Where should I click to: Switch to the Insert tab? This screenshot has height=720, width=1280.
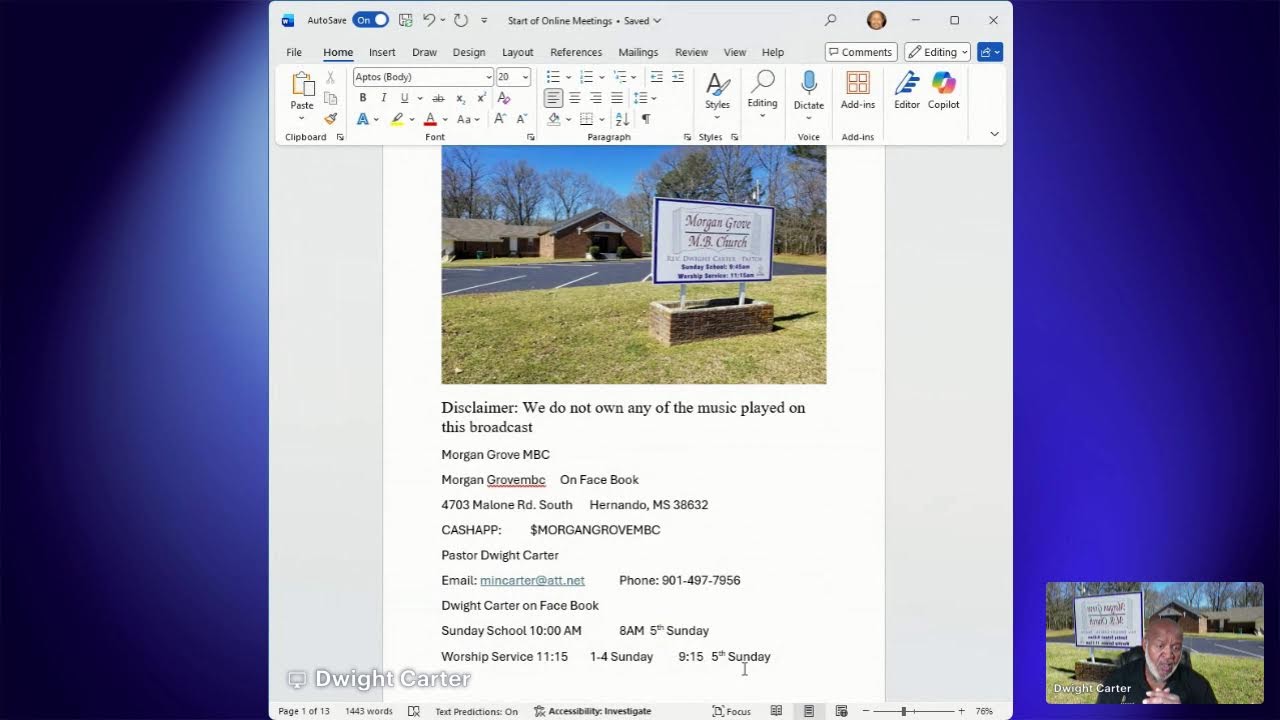[x=382, y=52]
